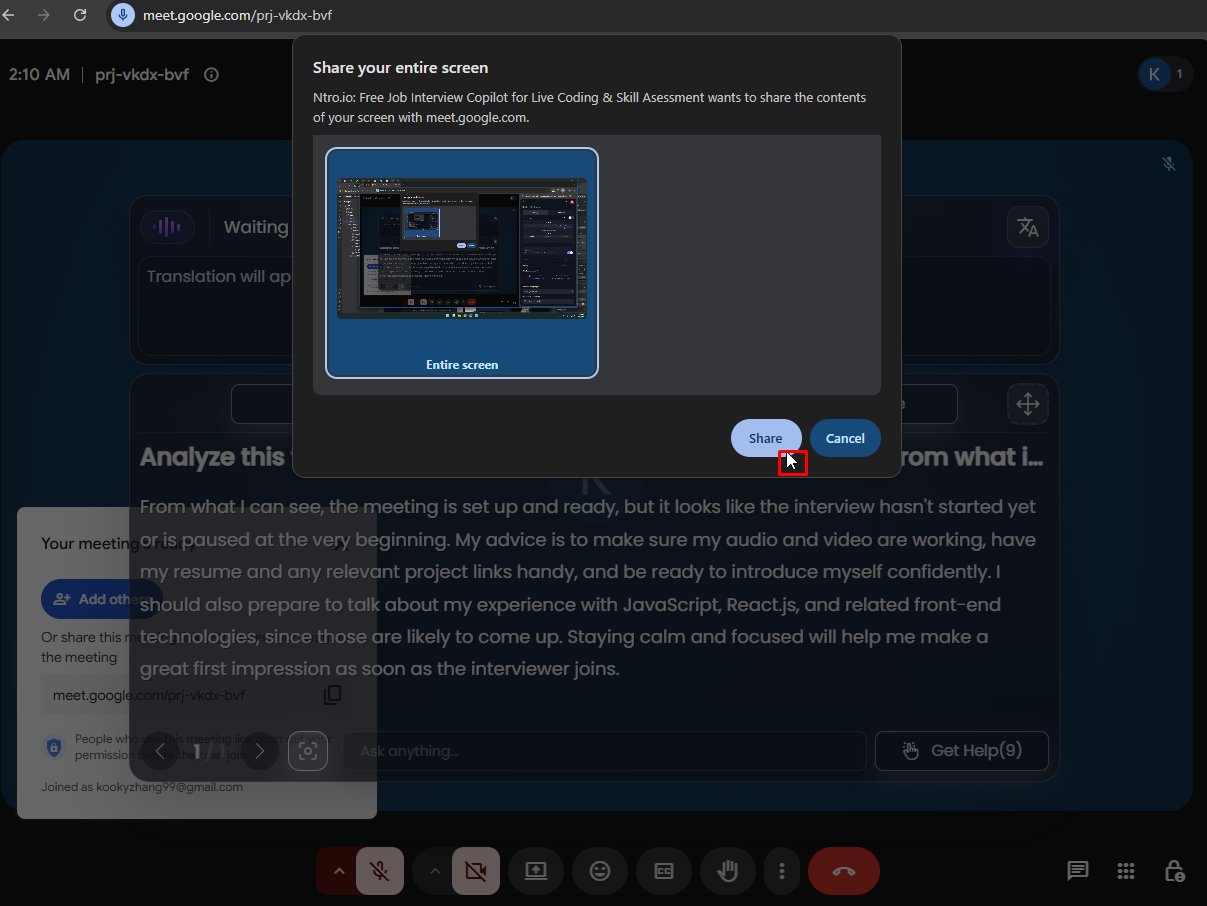Select the Entire screen thumbnail
Screen dimensions: 1207x906
462,263
